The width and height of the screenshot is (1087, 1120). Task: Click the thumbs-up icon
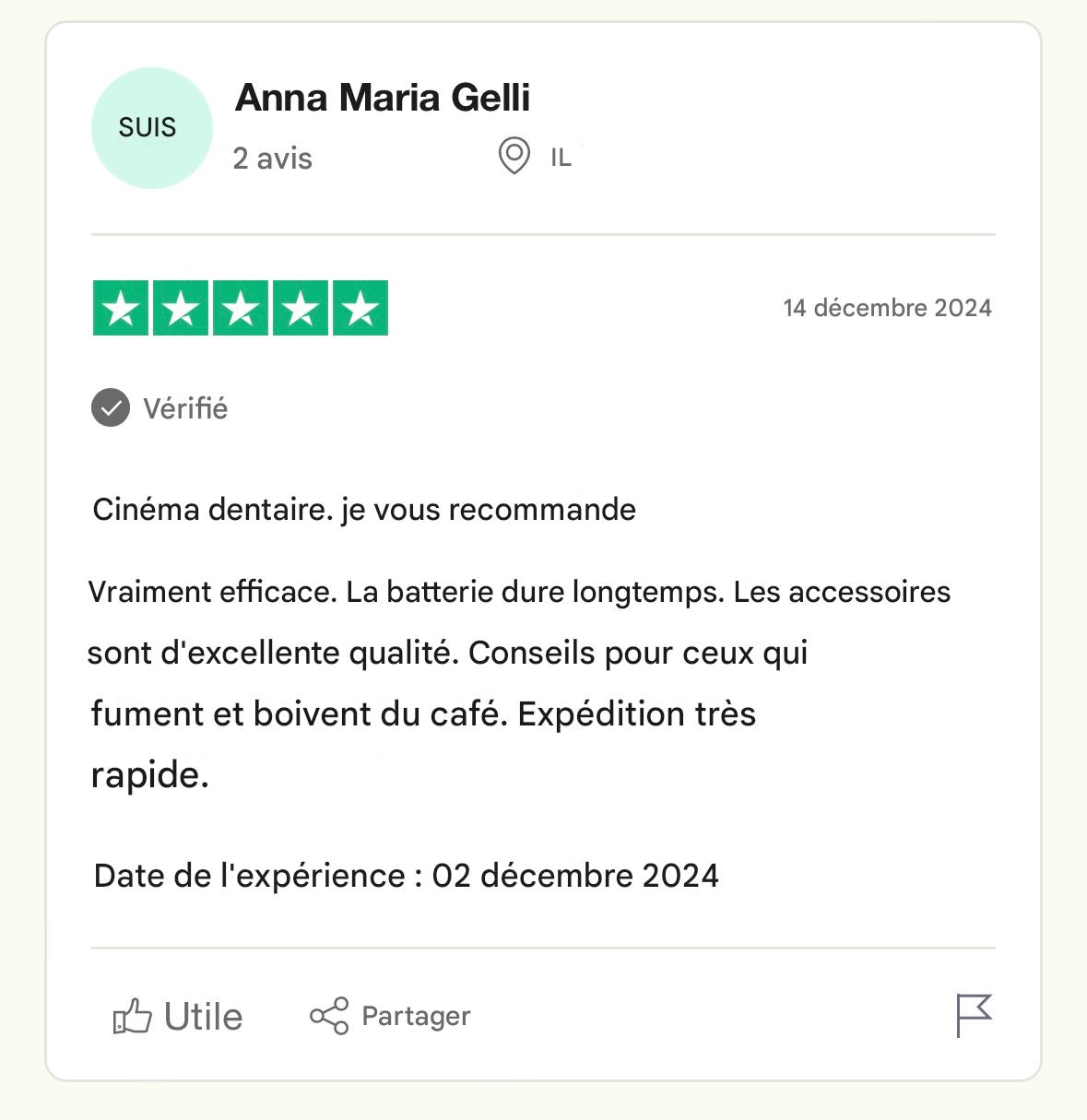(x=132, y=1017)
